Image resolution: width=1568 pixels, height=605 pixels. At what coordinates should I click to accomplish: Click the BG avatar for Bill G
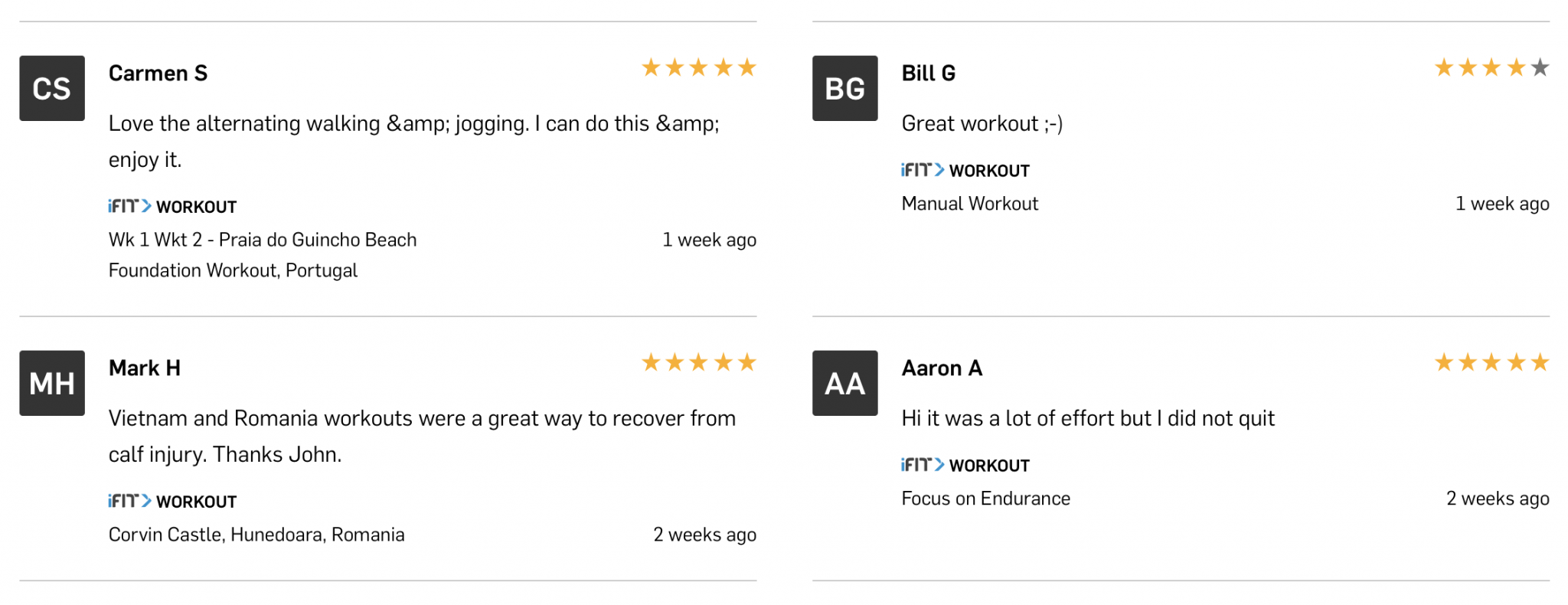pos(844,88)
